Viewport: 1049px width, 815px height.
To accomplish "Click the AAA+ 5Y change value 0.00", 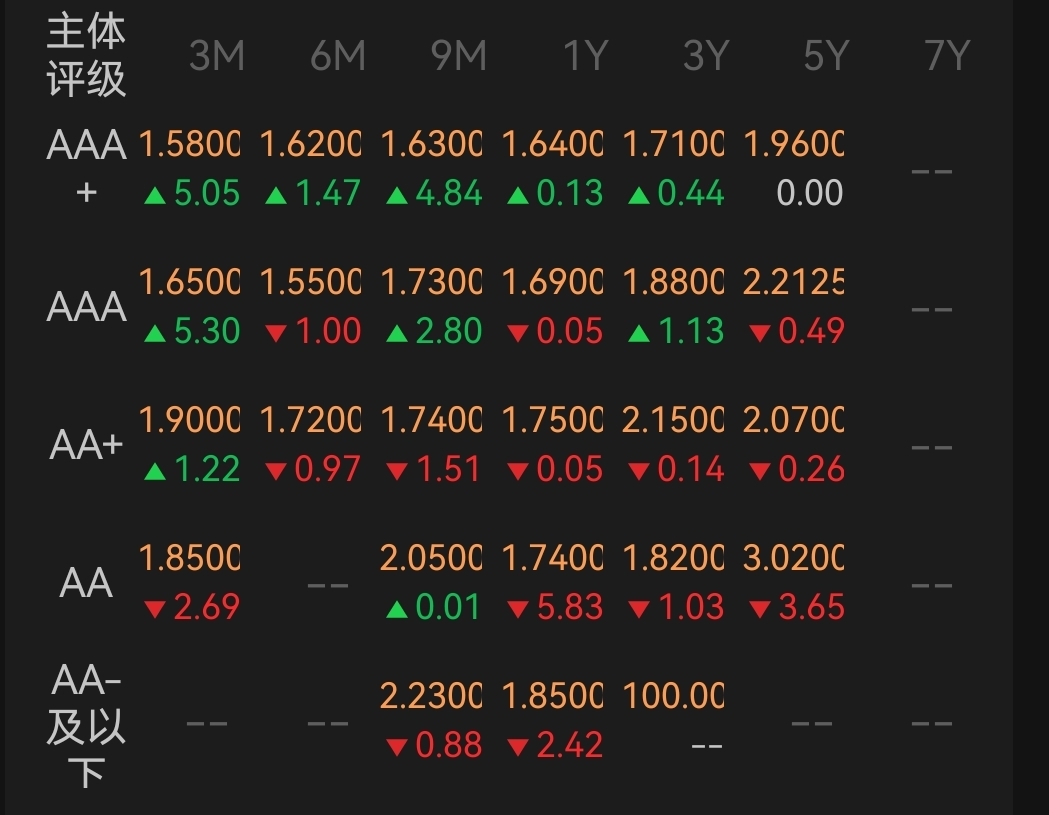I will tap(809, 193).
